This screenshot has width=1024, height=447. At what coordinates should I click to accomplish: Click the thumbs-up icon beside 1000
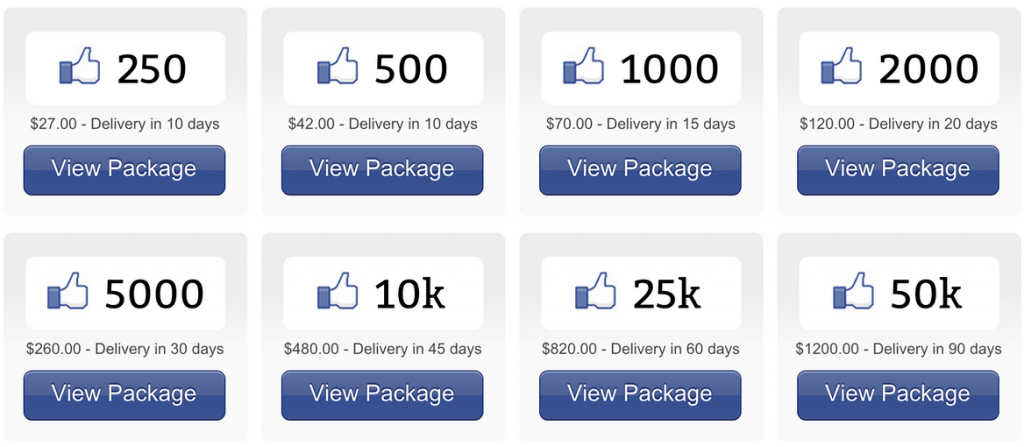583,65
